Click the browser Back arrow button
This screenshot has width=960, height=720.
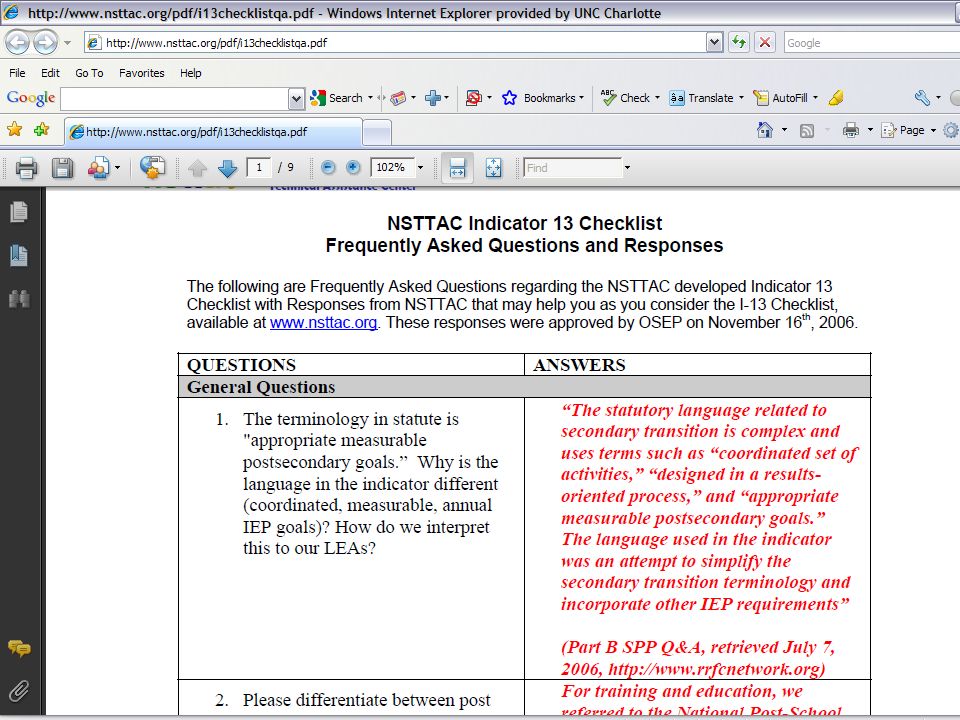[18, 42]
